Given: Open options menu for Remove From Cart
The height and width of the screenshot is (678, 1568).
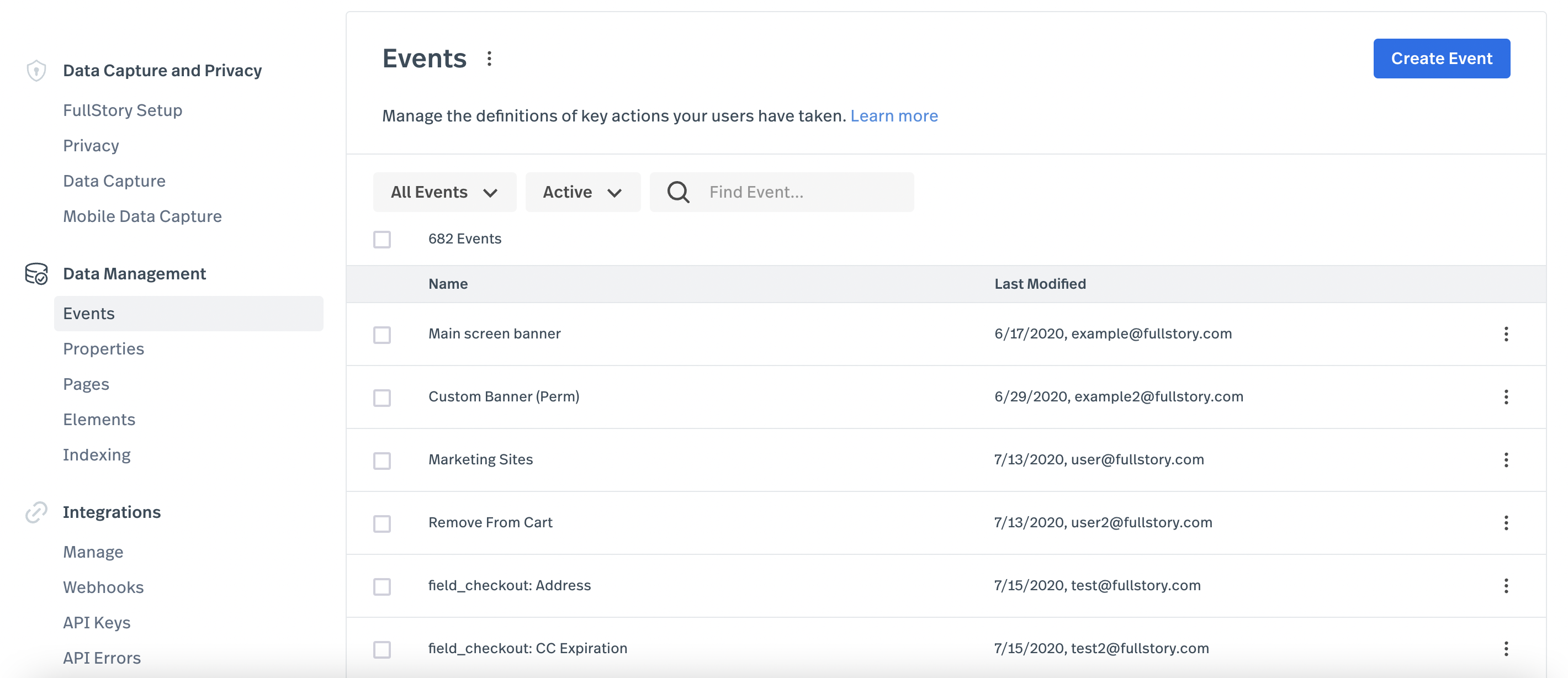Looking at the screenshot, I should pyautogui.click(x=1506, y=523).
